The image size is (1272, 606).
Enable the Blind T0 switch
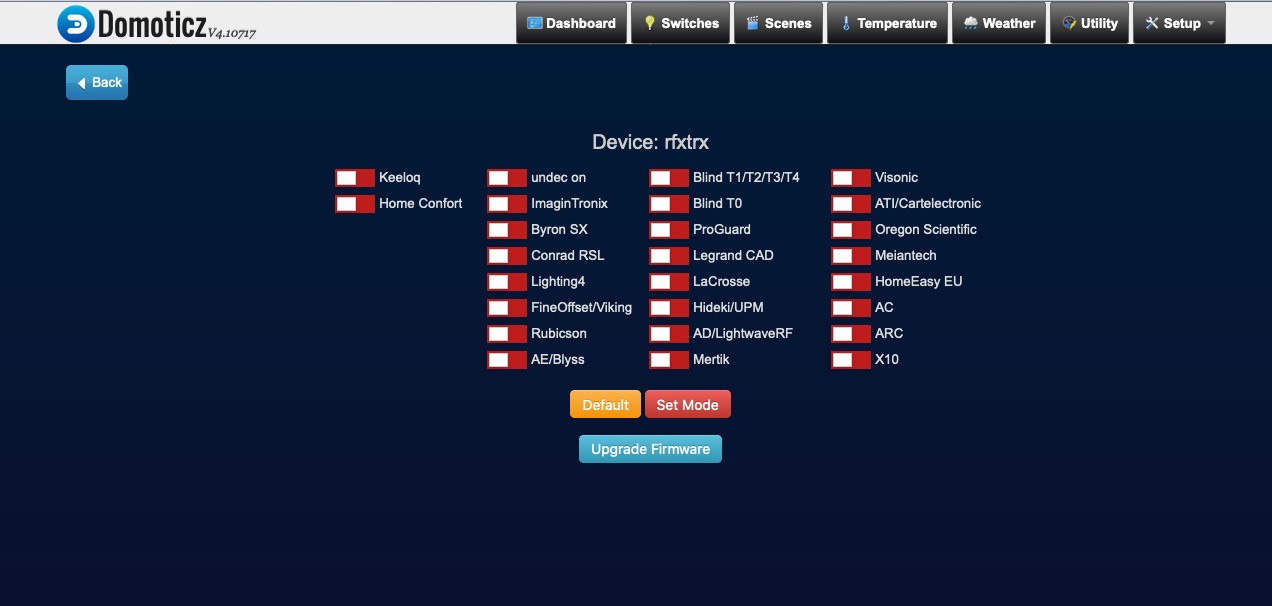click(669, 204)
